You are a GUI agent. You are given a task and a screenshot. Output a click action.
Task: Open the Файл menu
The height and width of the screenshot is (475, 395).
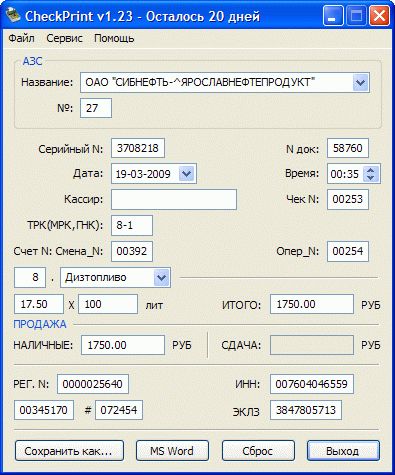(x=21, y=38)
